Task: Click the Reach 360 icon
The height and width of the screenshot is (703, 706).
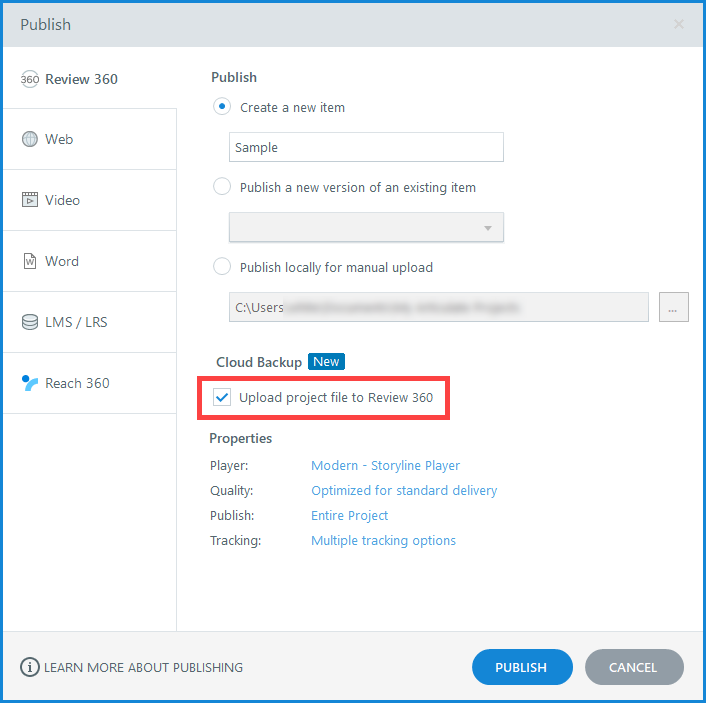Action: (30, 383)
